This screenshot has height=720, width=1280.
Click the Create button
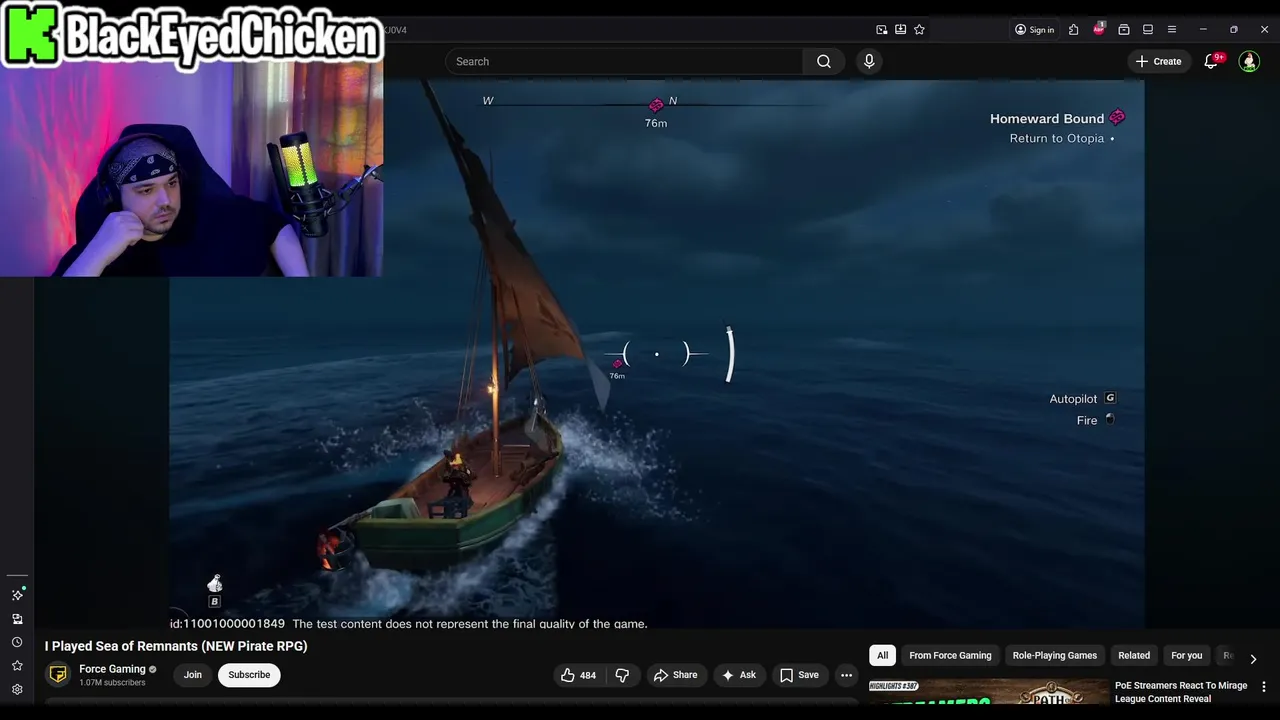pyautogui.click(x=1159, y=61)
